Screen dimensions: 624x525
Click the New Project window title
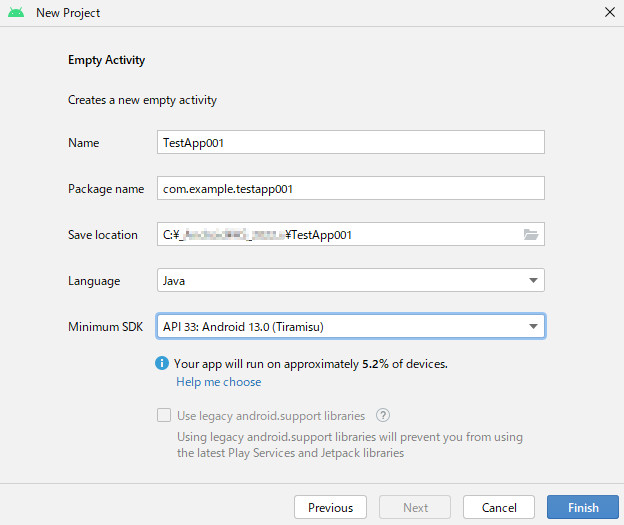point(68,13)
